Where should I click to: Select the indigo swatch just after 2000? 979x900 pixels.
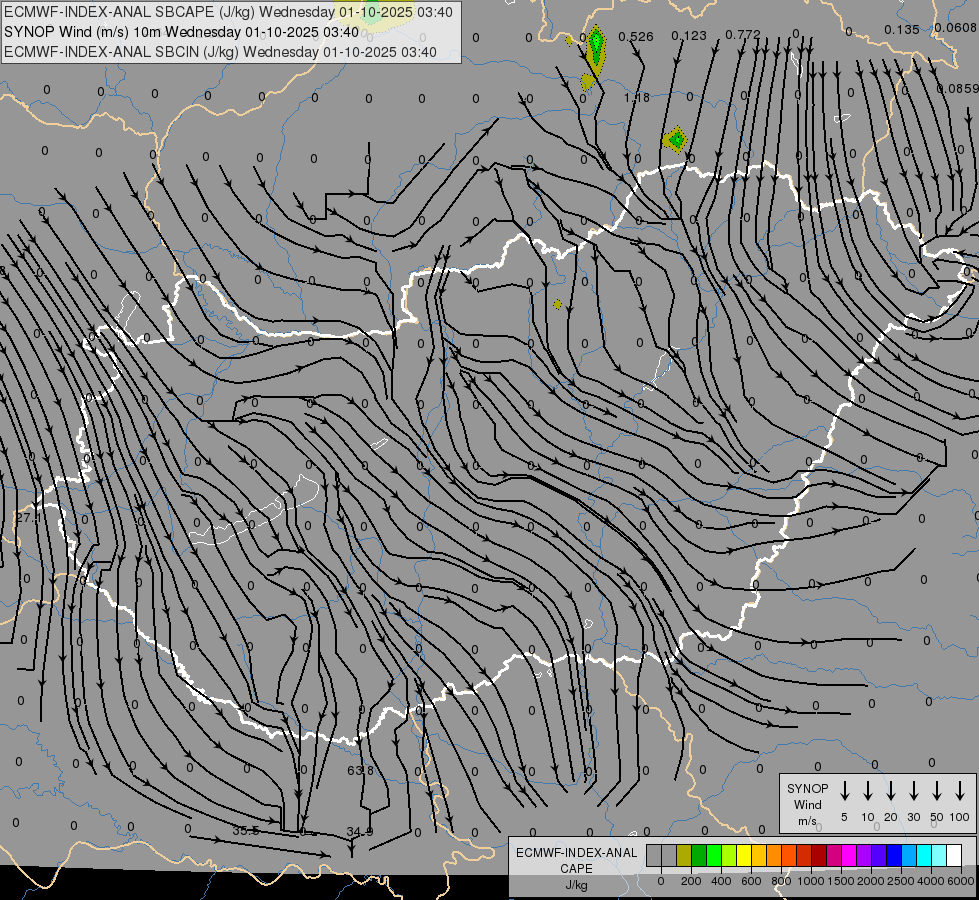tap(878, 855)
